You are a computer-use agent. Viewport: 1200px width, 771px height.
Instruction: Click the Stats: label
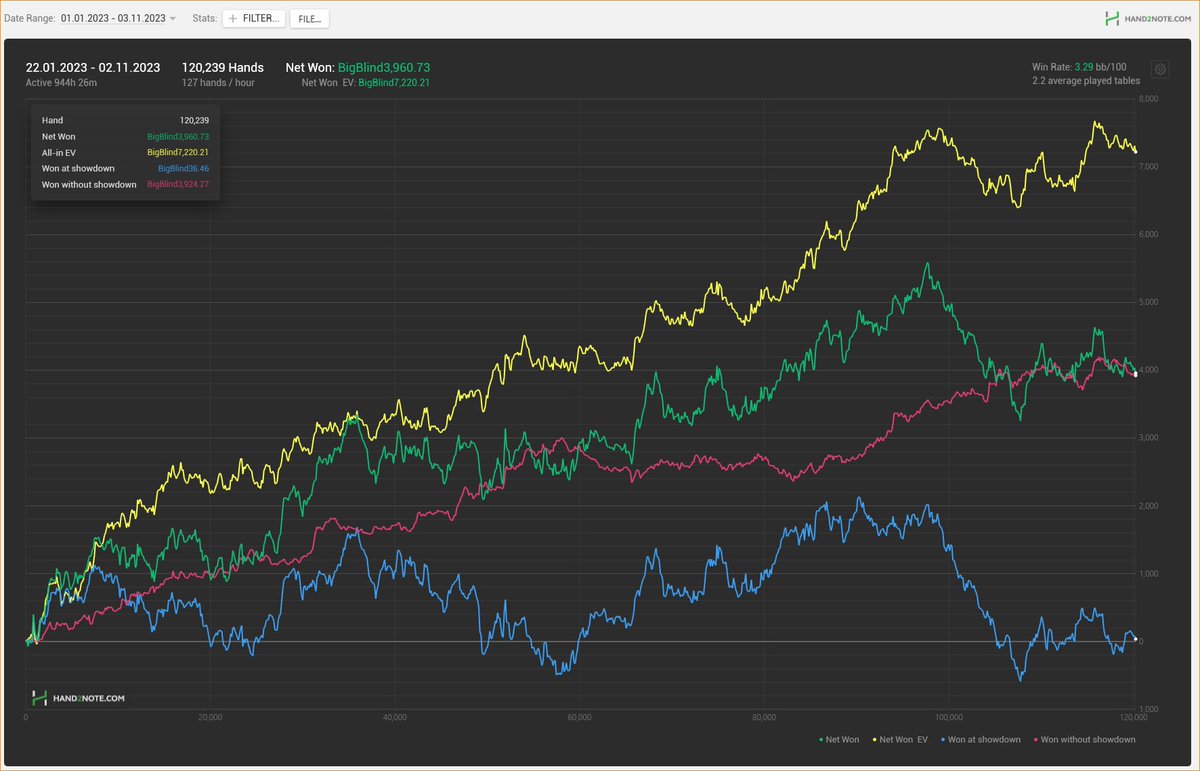point(203,18)
